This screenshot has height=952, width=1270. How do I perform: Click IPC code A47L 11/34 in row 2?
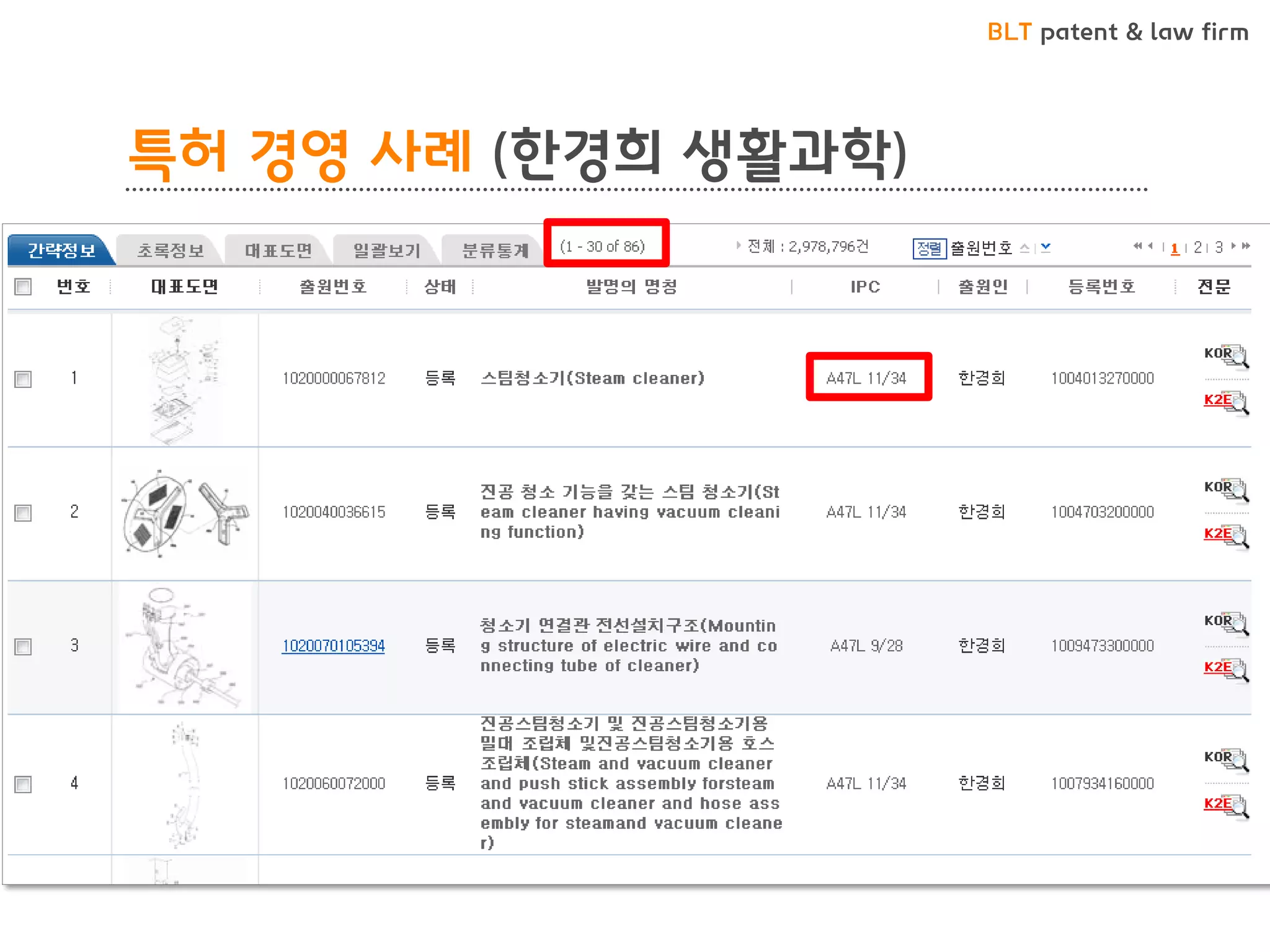[866, 512]
